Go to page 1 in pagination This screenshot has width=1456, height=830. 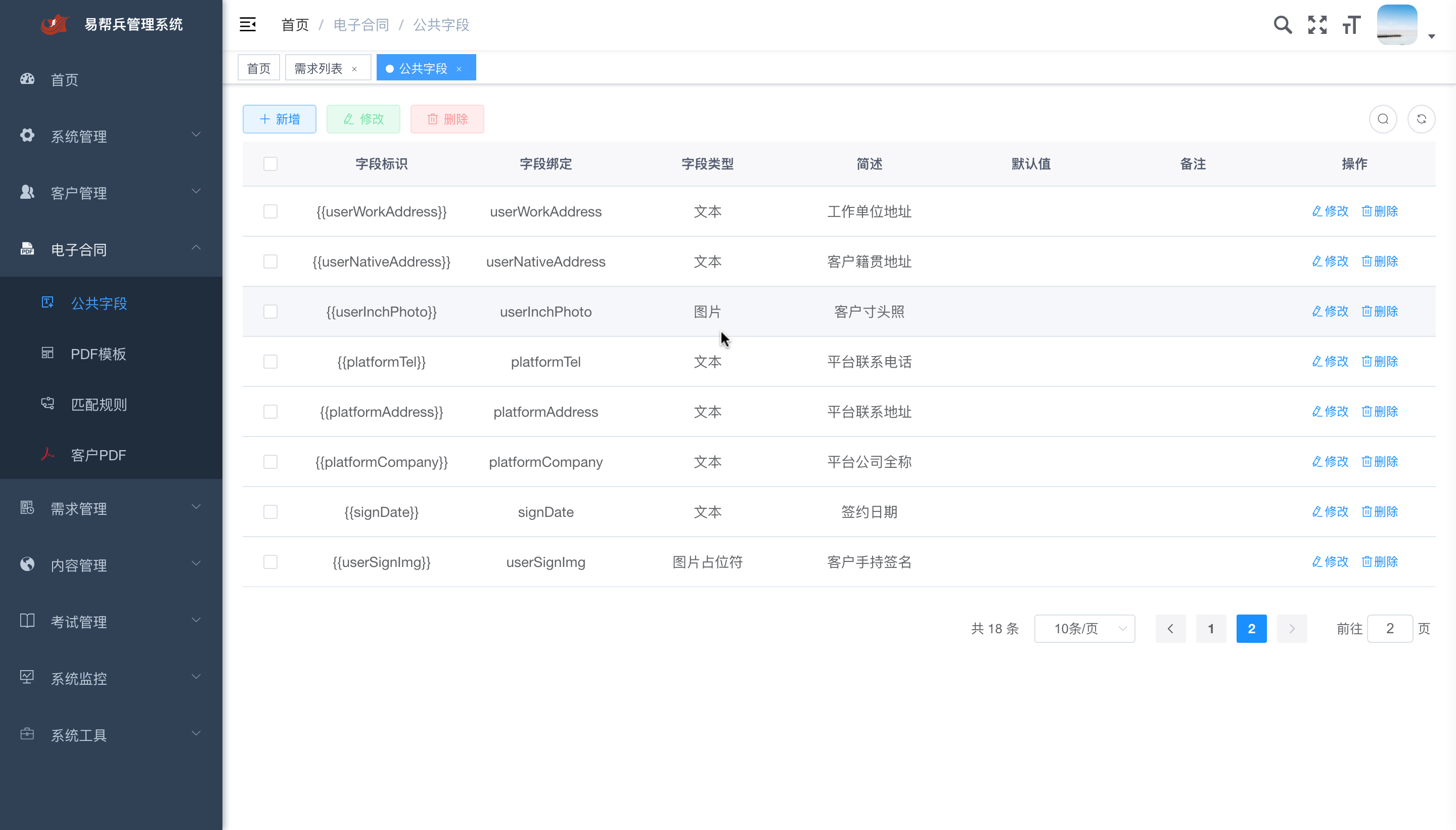pos(1211,629)
